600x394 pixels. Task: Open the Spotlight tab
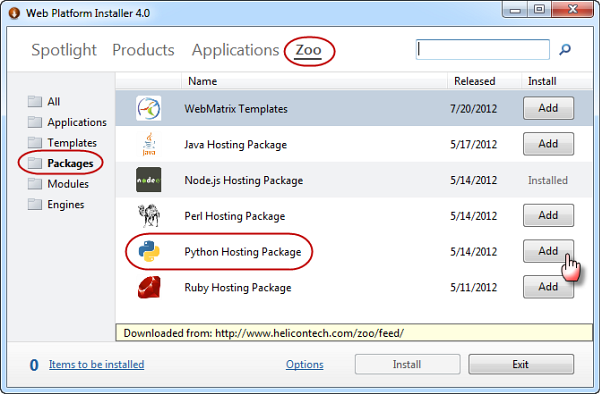pyautogui.click(x=64, y=50)
